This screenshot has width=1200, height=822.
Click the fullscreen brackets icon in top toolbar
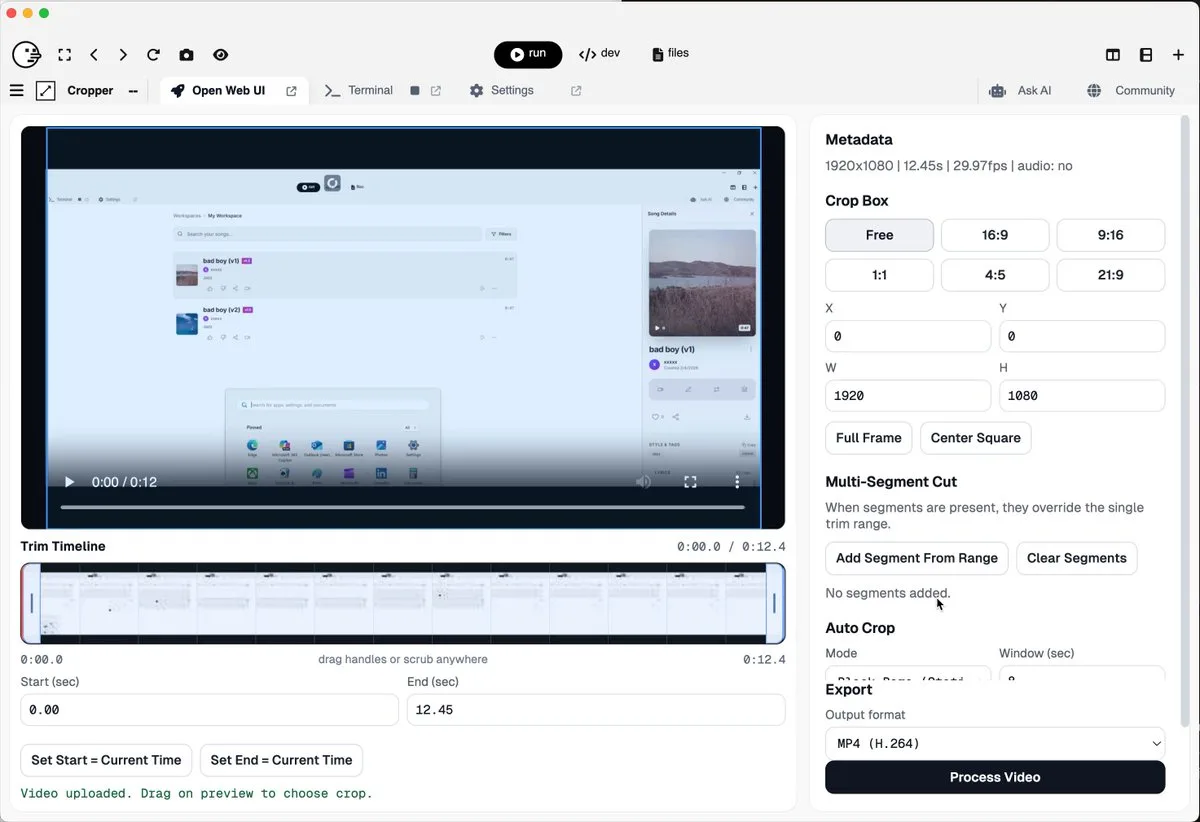tap(64, 55)
